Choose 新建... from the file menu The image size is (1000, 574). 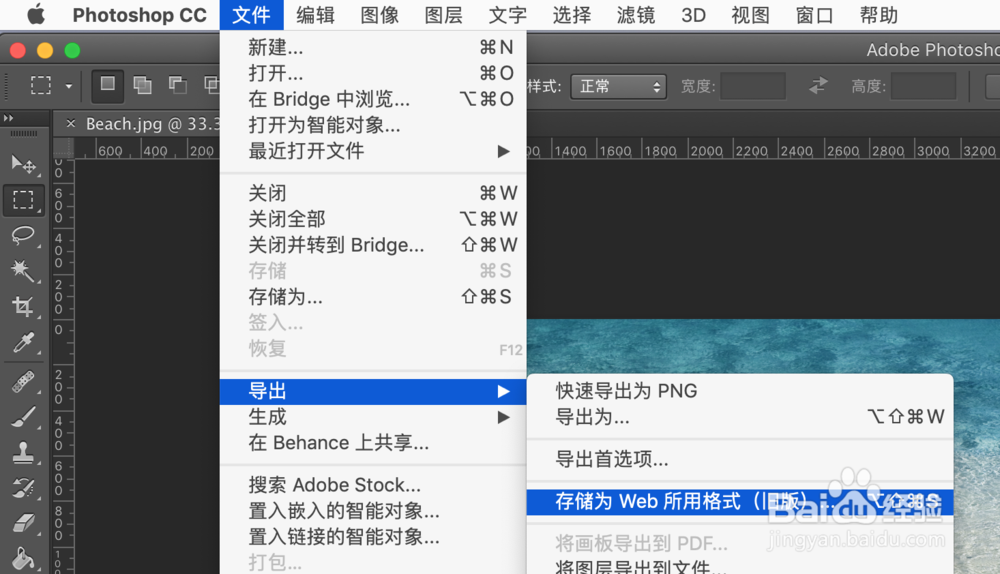[x=373, y=47]
